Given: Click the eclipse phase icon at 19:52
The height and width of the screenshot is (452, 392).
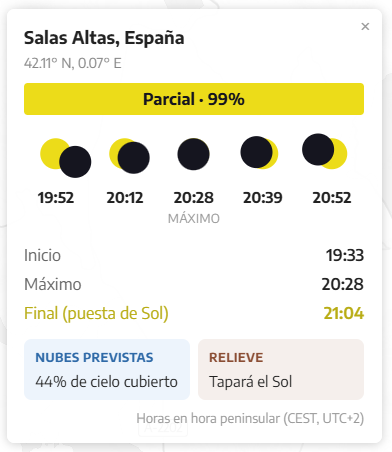Looking at the screenshot, I should [65, 158].
